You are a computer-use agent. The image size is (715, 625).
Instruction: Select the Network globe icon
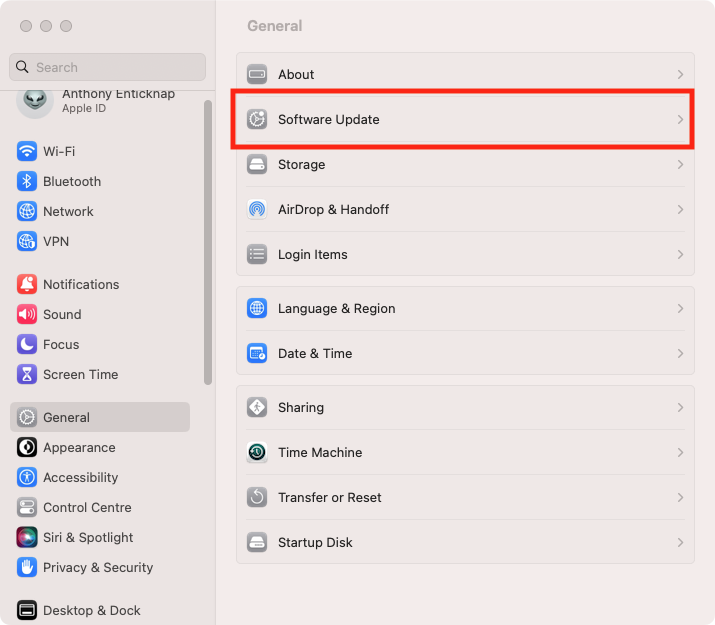(x=27, y=212)
